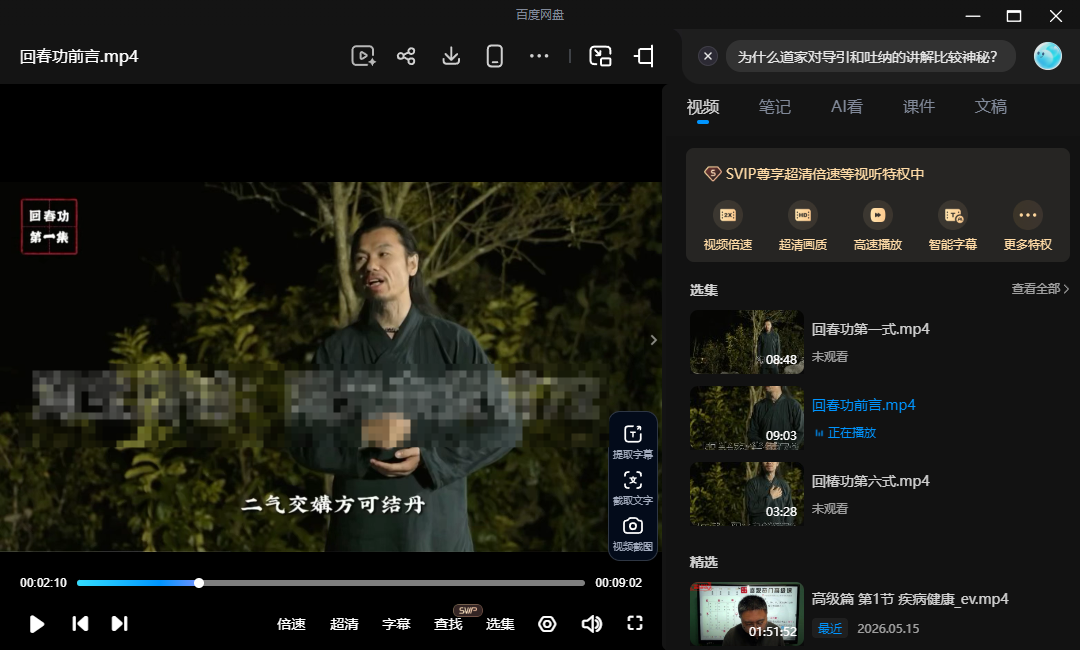Open the 选集 episode selector
Screen dimensions: 1080x650
tap(500, 624)
